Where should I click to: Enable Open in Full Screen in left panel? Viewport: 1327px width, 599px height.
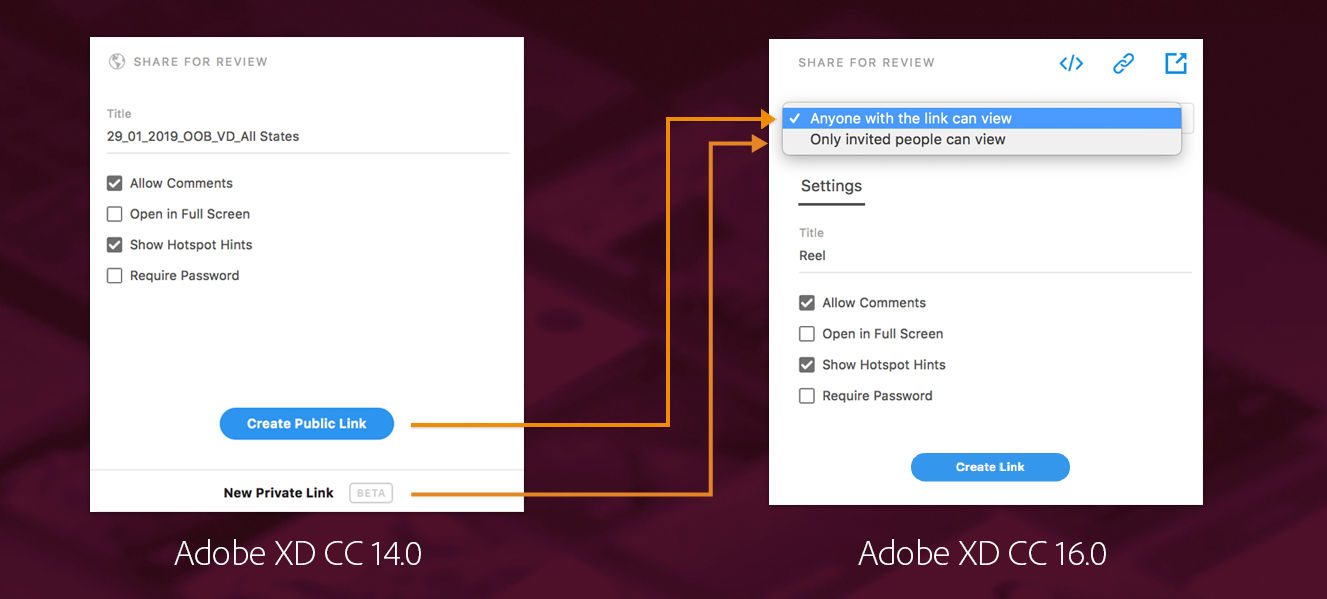(x=115, y=214)
